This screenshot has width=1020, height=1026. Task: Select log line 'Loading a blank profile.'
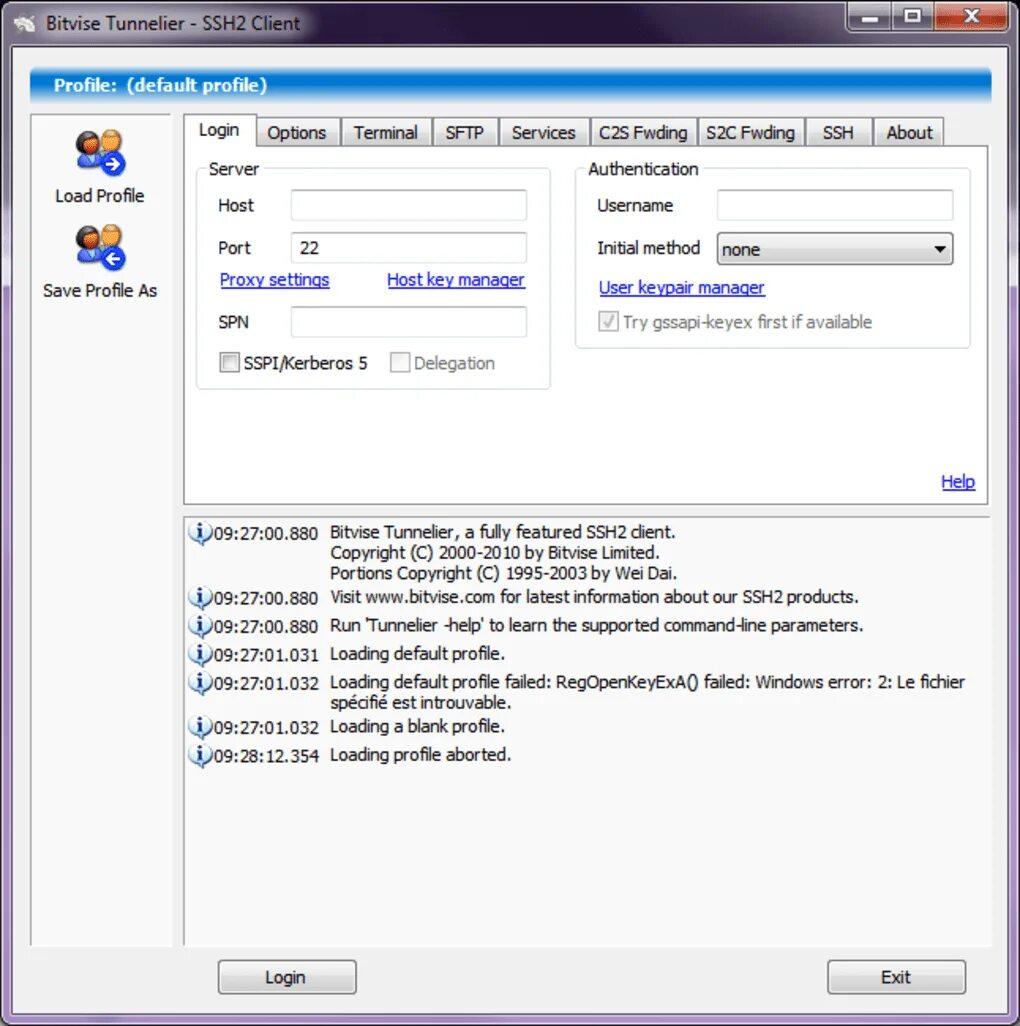pos(417,726)
